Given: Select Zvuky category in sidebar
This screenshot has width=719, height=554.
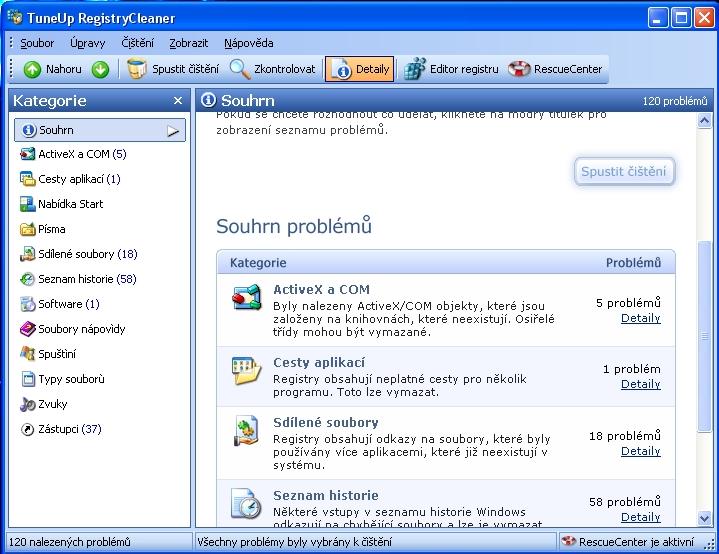Looking at the screenshot, I should click(44, 404).
